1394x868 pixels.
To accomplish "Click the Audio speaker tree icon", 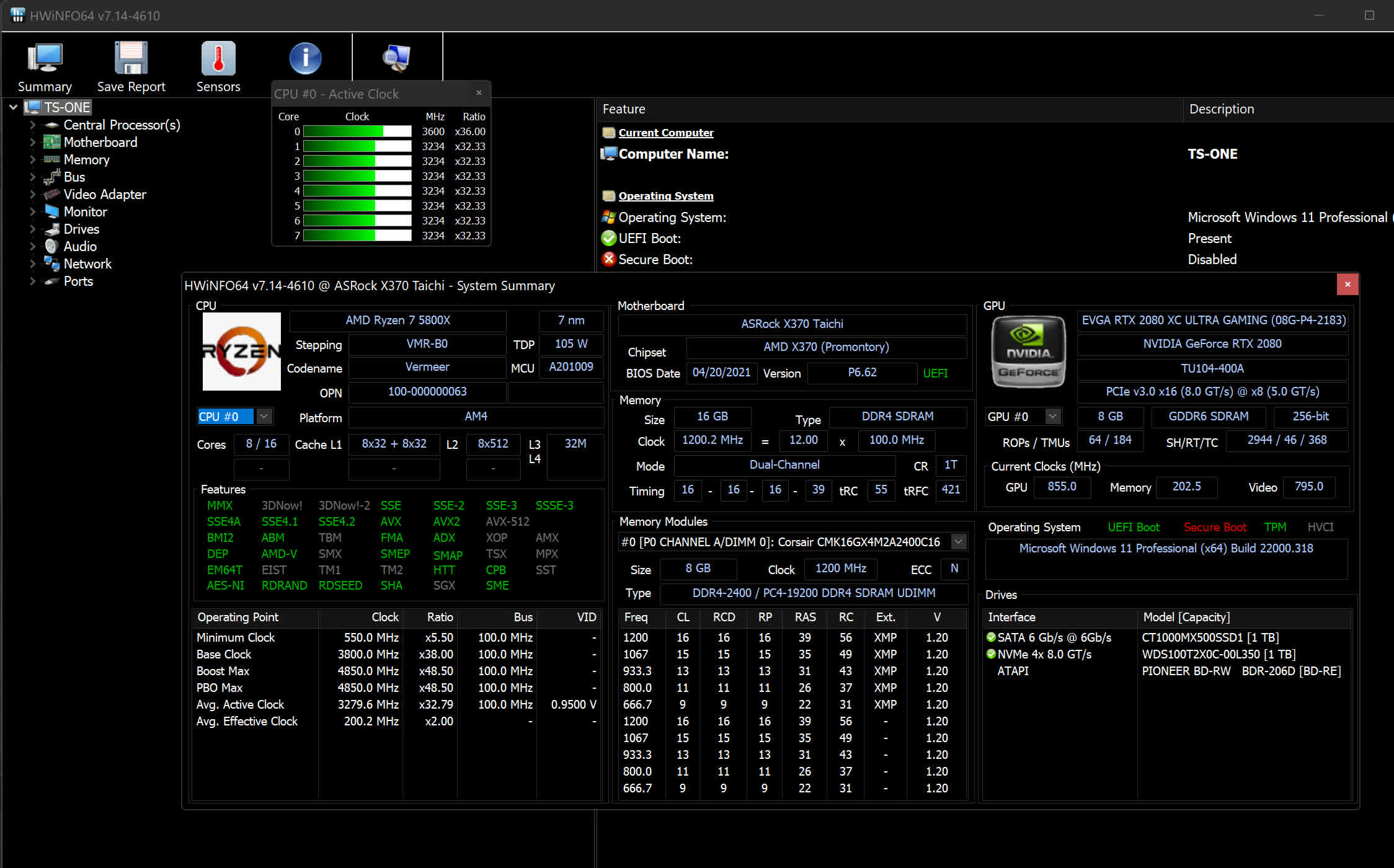I will [51, 247].
